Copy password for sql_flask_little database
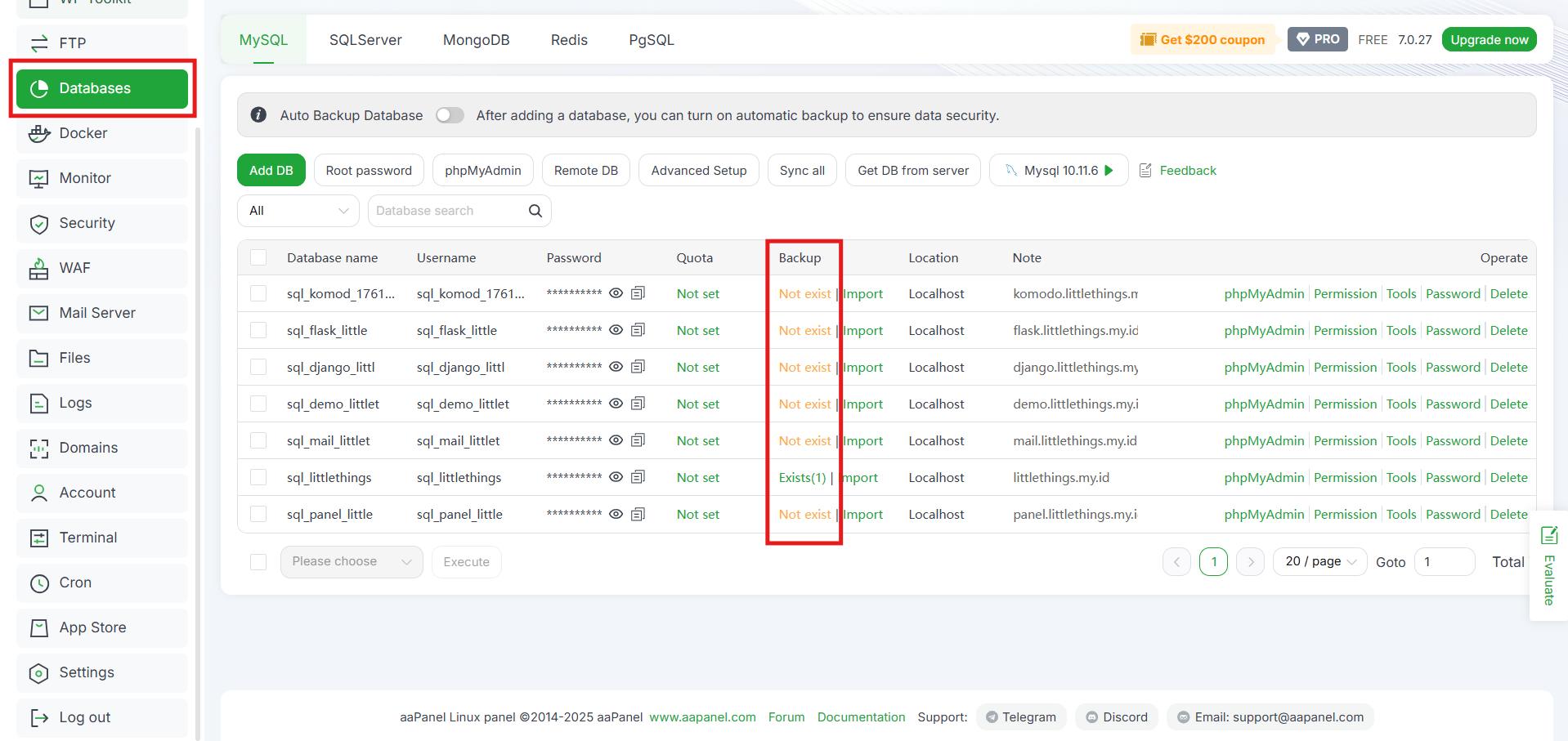 pyautogui.click(x=638, y=330)
